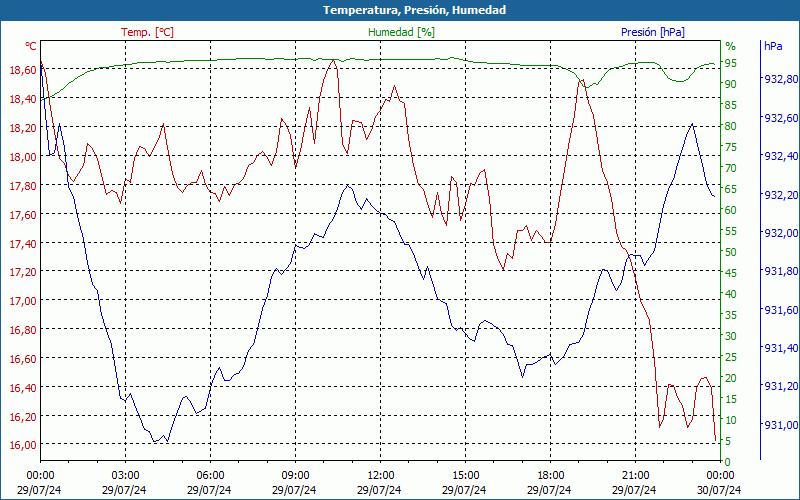Click pressure axis value 932,00
Image resolution: width=800 pixels, height=500 pixels.
tap(780, 233)
